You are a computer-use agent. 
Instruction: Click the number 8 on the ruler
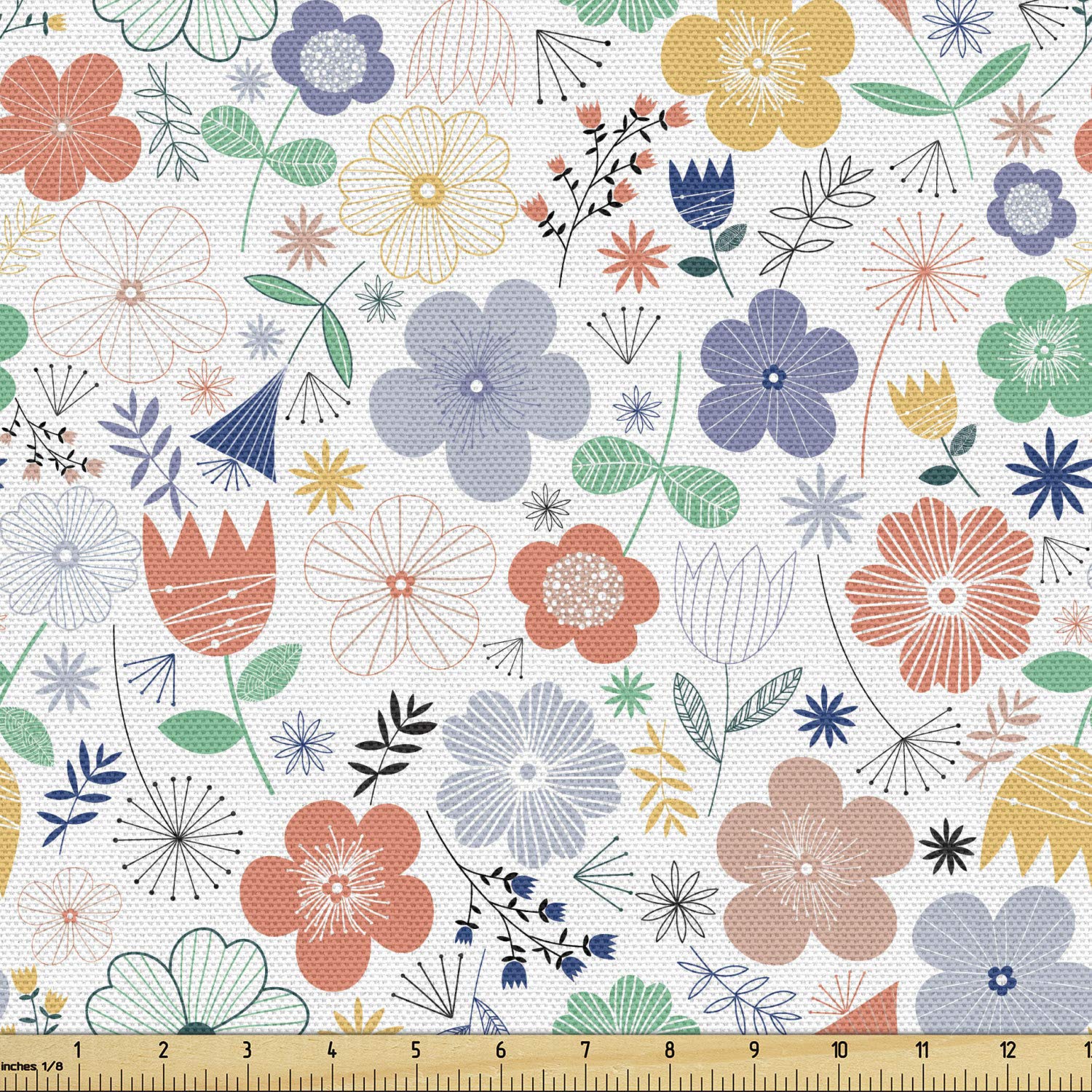coord(669,1049)
